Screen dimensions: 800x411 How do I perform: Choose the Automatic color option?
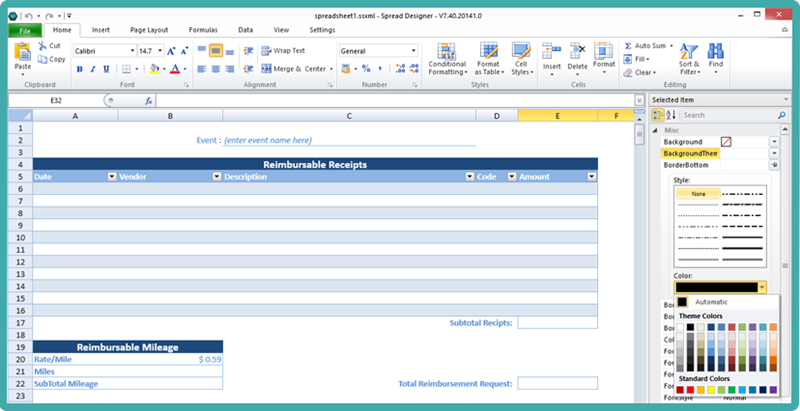point(712,301)
